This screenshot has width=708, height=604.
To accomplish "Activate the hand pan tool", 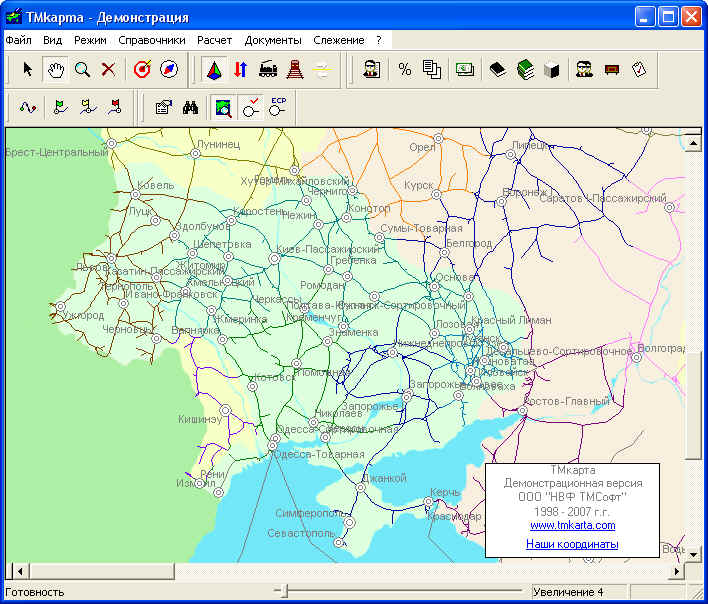I will (x=56, y=70).
